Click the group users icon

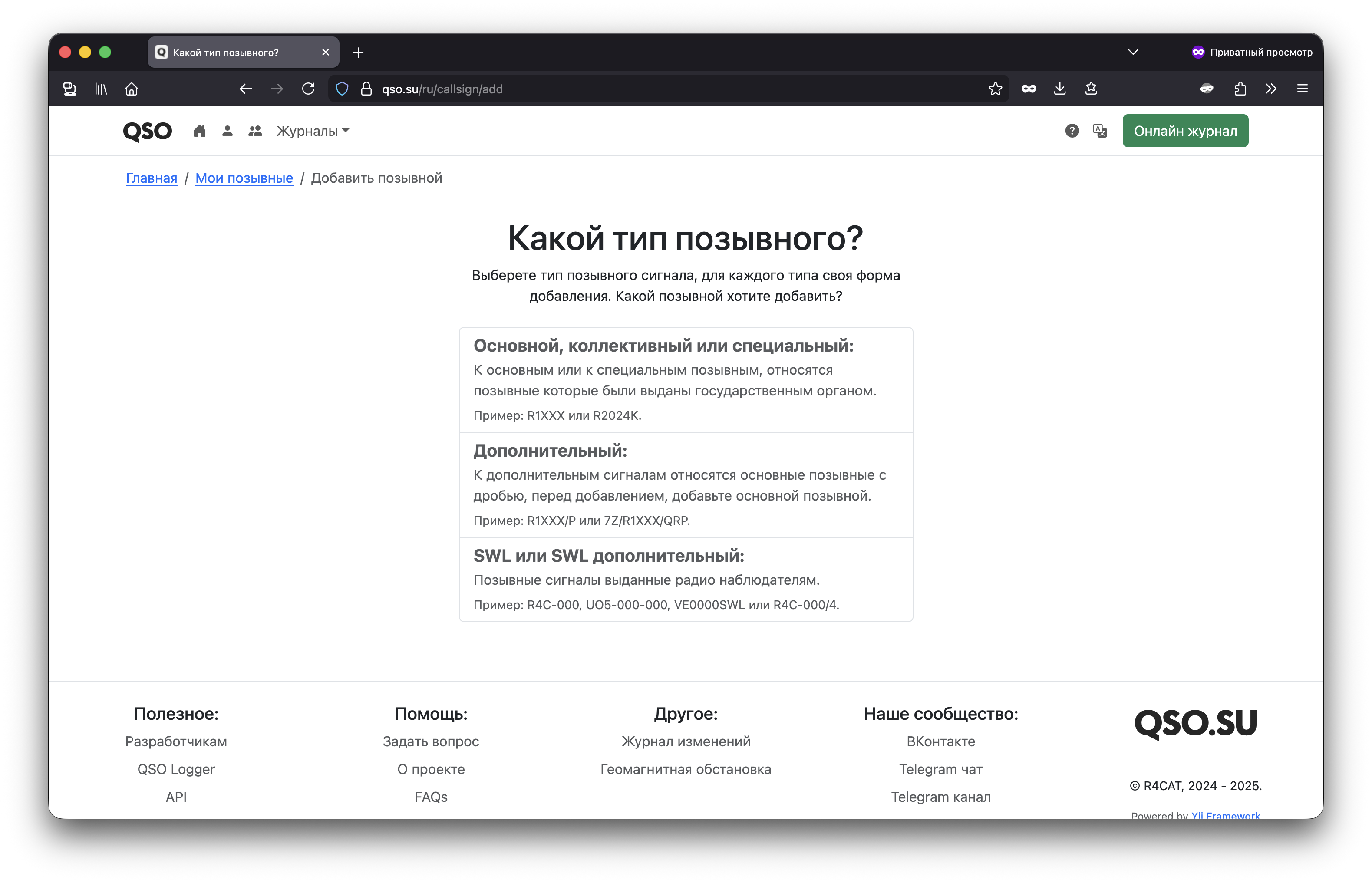[255, 131]
